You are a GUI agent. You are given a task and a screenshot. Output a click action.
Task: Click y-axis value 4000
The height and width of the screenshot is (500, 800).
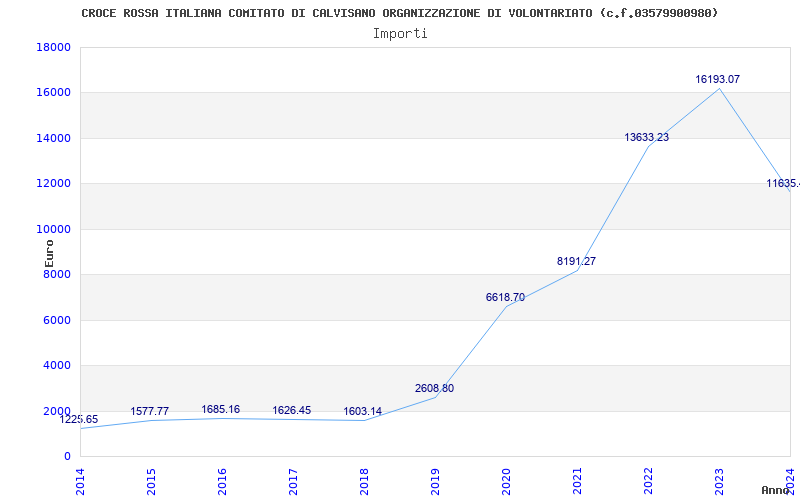pos(57,365)
